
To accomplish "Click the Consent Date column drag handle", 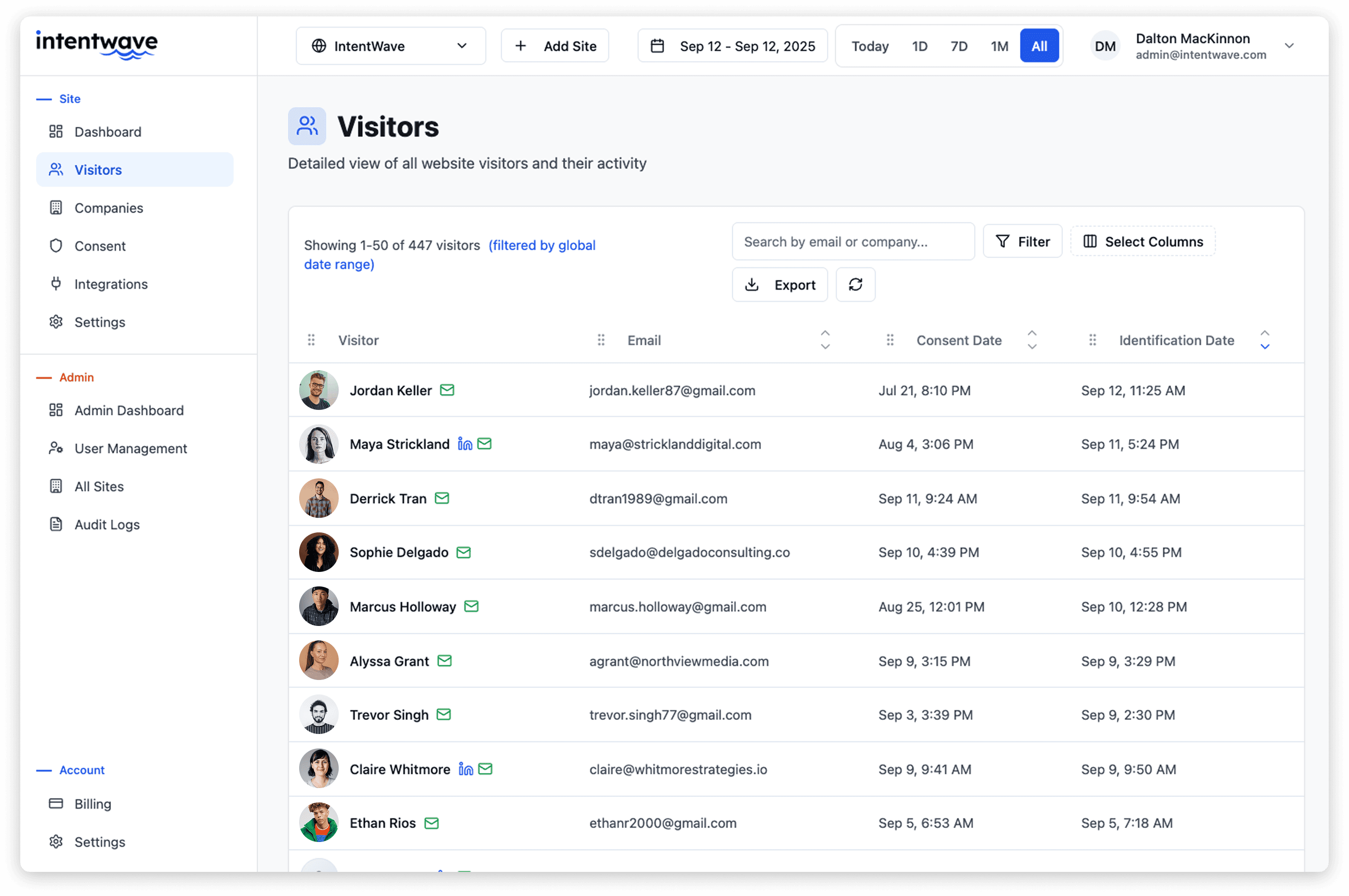I will coord(891,340).
